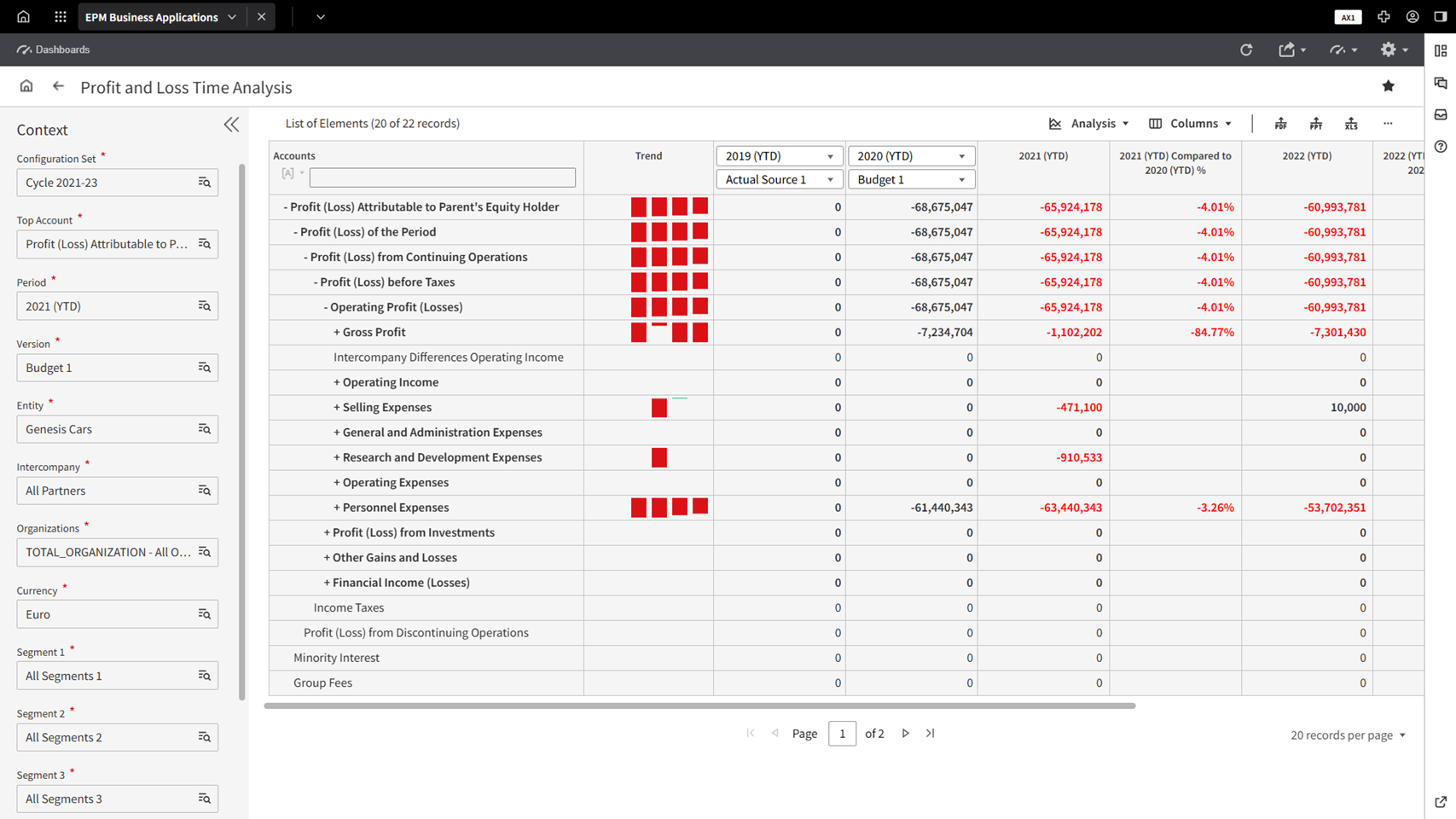The height and width of the screenshot is (819, 1456).
Task: Expand the Personnel Expenses row
Action: point(337,508)
